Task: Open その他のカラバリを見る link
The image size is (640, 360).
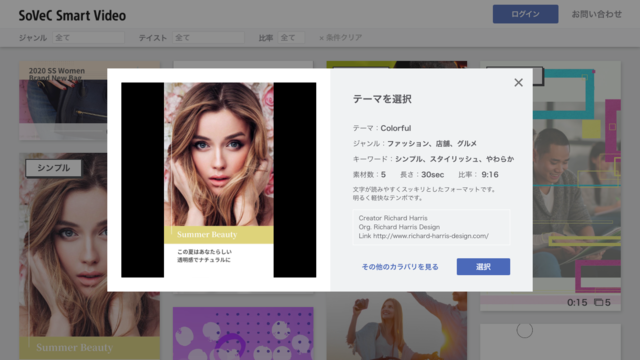Action: (400, 267)
